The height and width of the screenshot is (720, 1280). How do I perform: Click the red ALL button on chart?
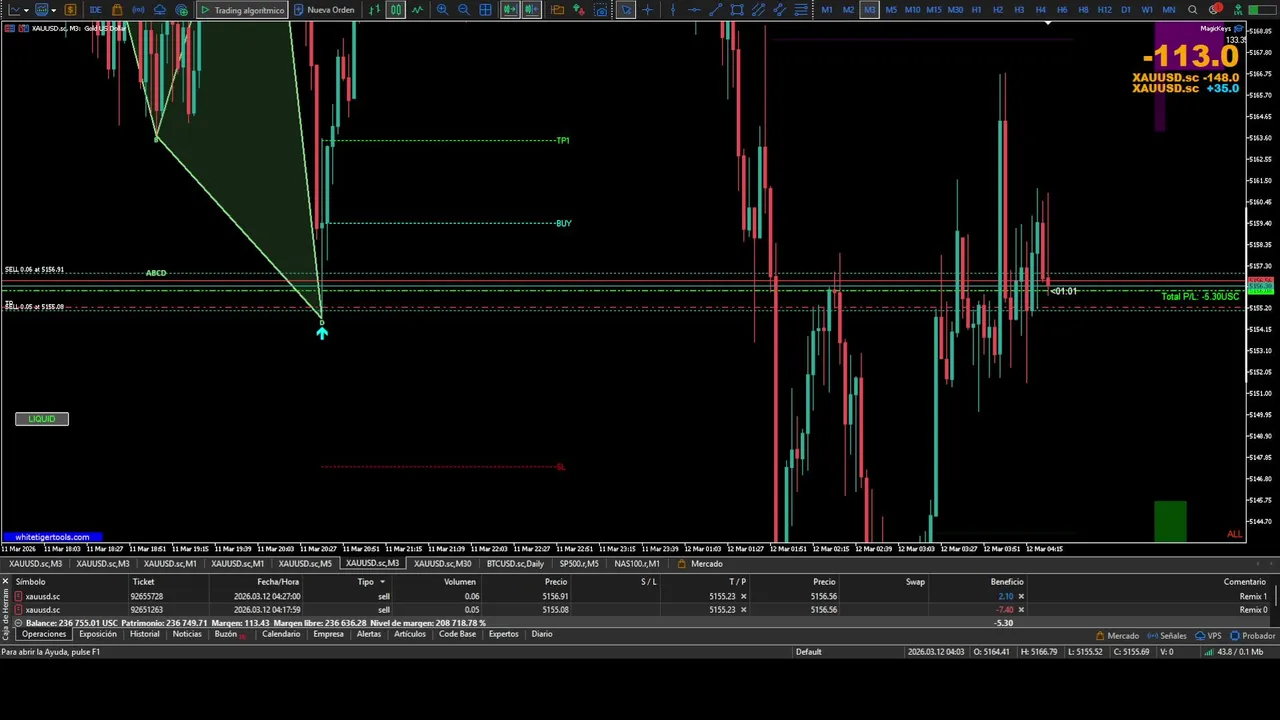point(1234,534)
